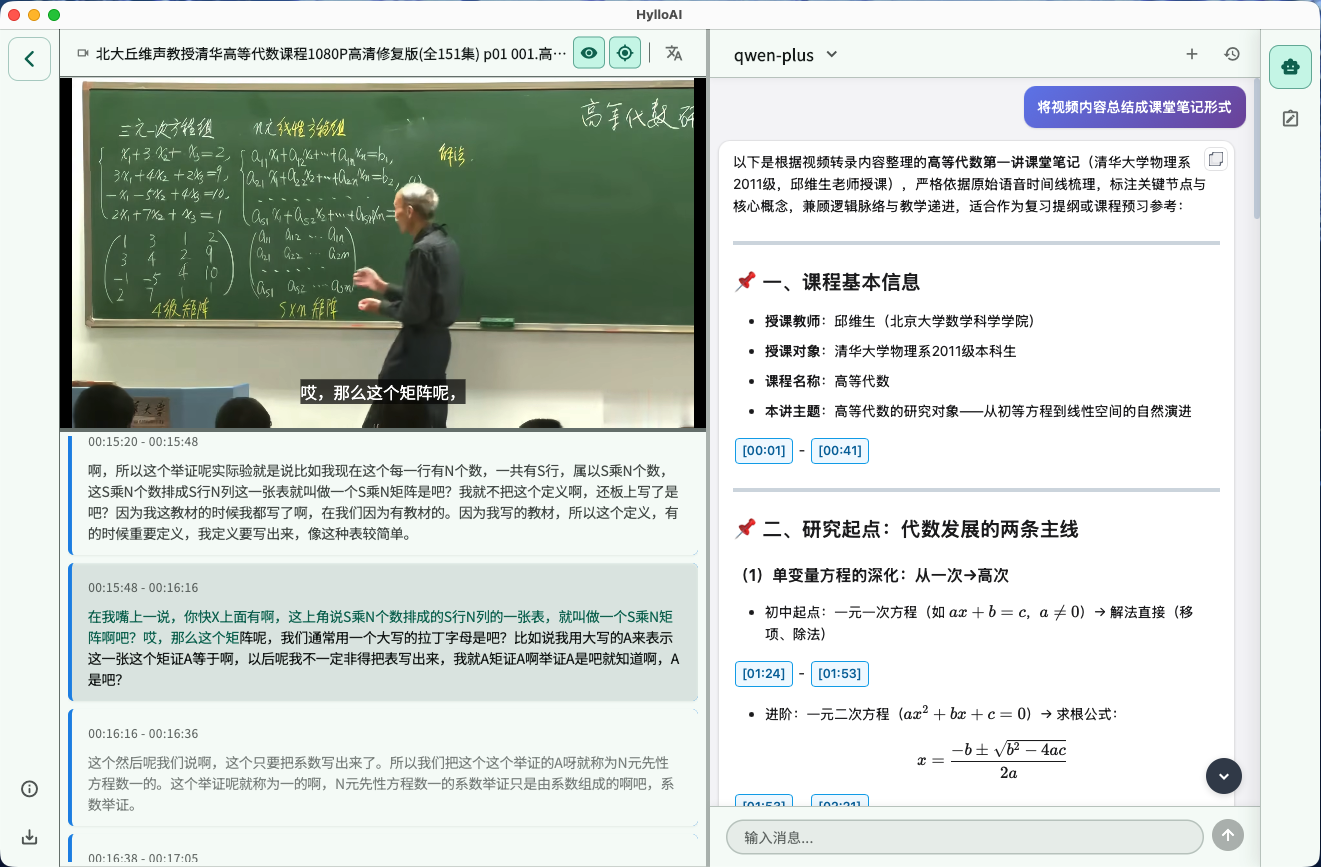Click the 授课对象 bullet line
Image resolution: width=1321 pixels, height=867 pixels.
click(x=890, y=351)
